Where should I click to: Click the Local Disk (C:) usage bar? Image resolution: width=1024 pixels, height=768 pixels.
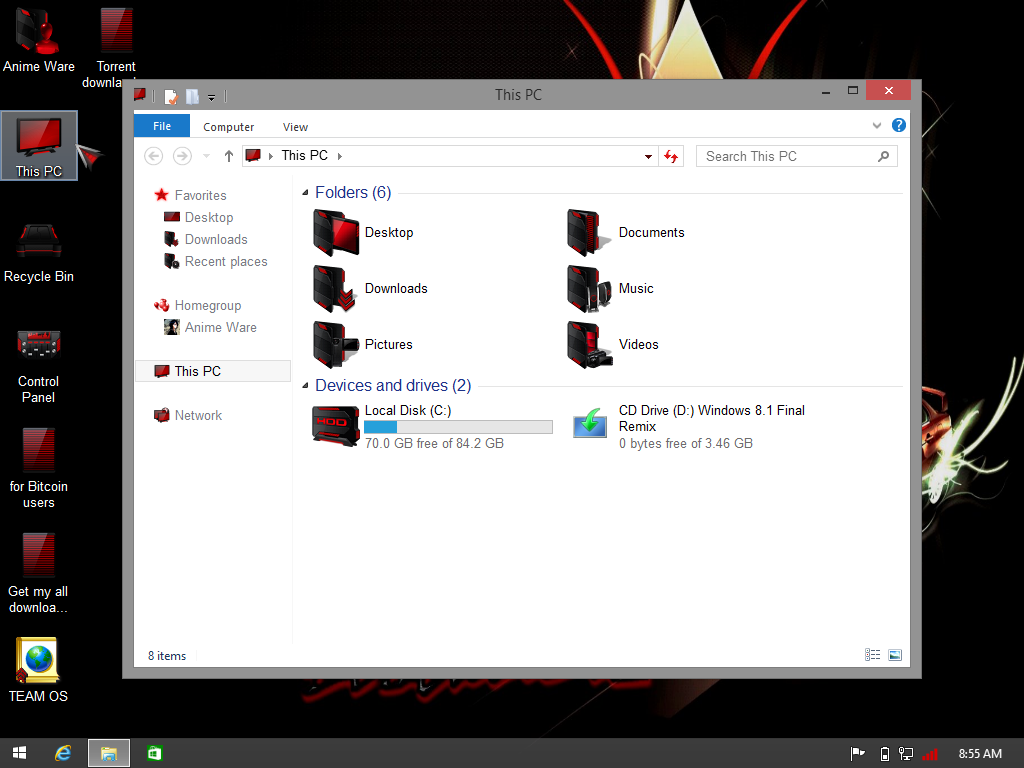(458, 427)
